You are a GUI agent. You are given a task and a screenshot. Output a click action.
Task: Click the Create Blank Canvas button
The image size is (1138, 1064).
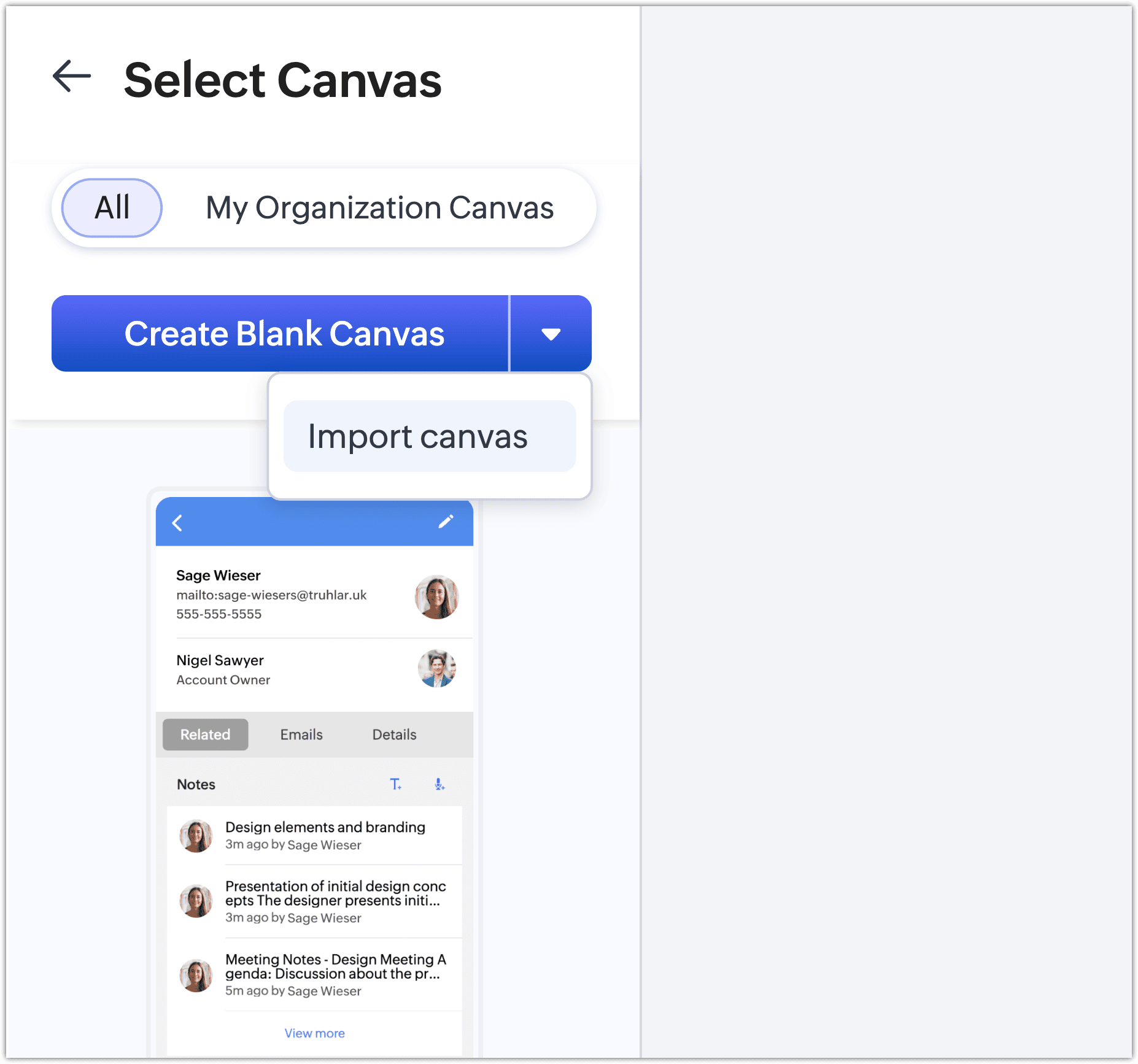(x=284, y=334)
